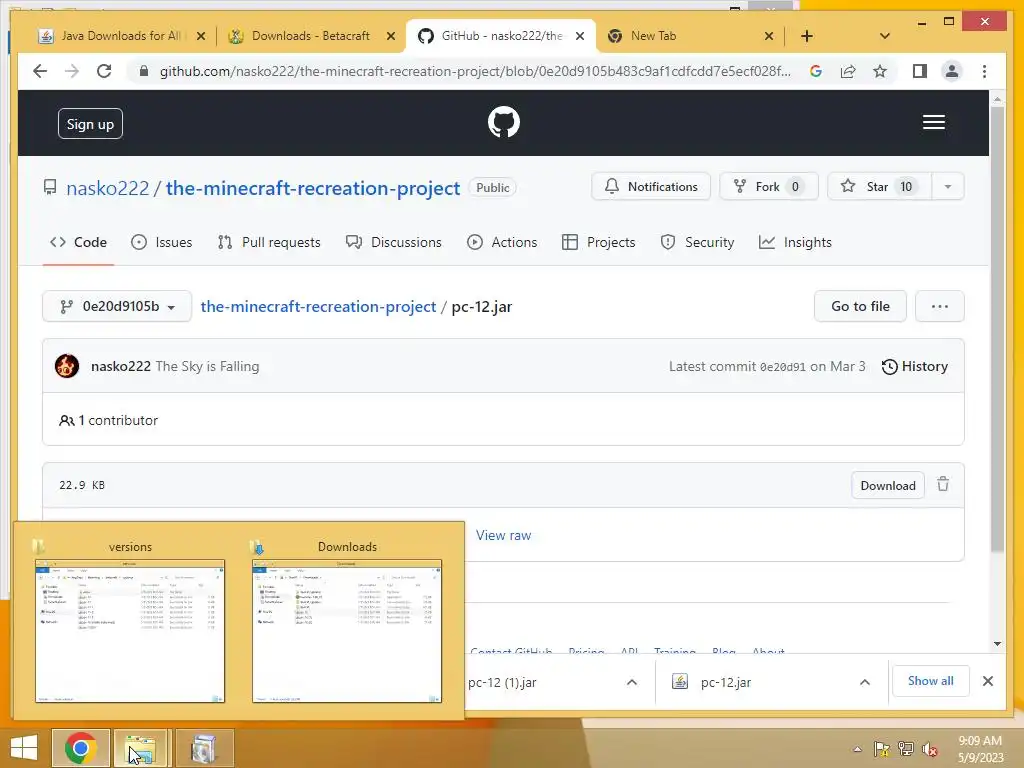The height and width of the screenshot is (768, 1024).
Task: Go to Actions tab
Action: 502,242
